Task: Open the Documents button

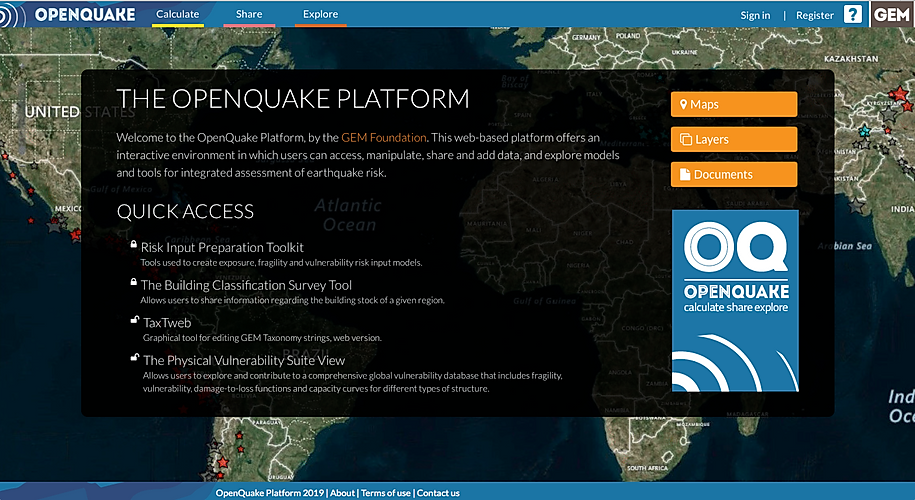Action: coord(734,174)
